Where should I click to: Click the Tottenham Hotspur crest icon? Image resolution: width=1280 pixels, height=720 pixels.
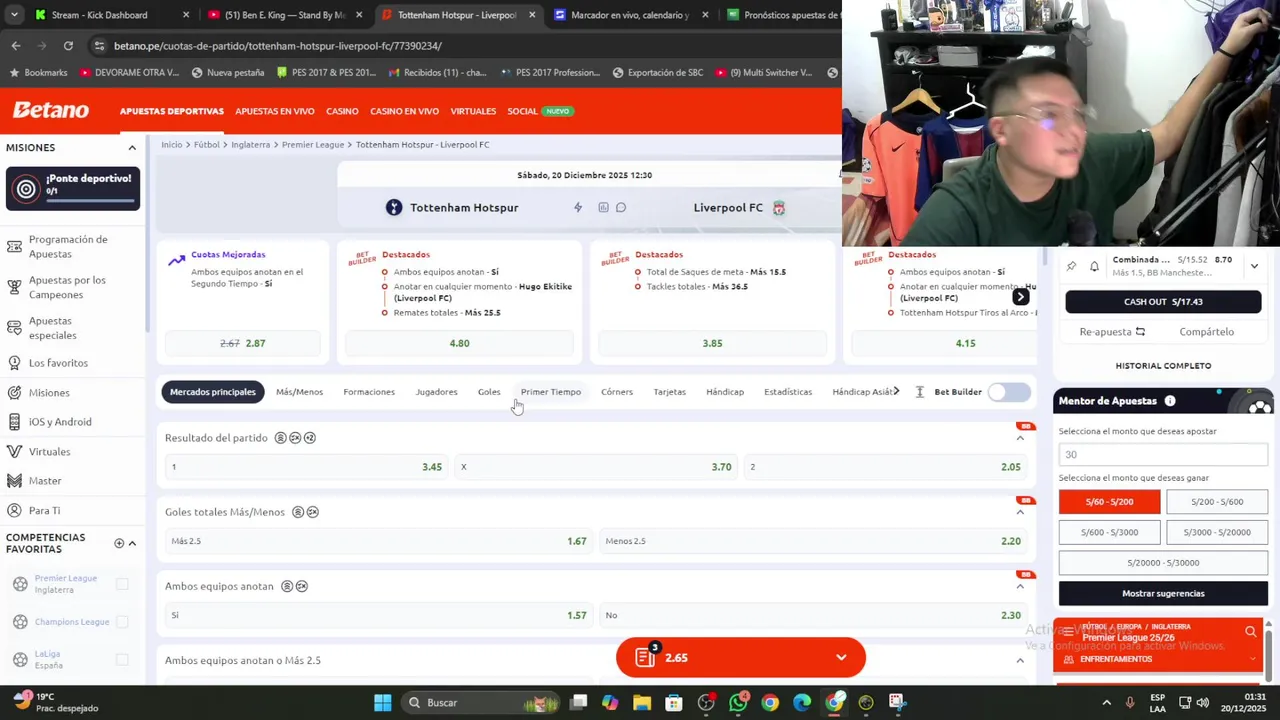(x=394, y=207)
